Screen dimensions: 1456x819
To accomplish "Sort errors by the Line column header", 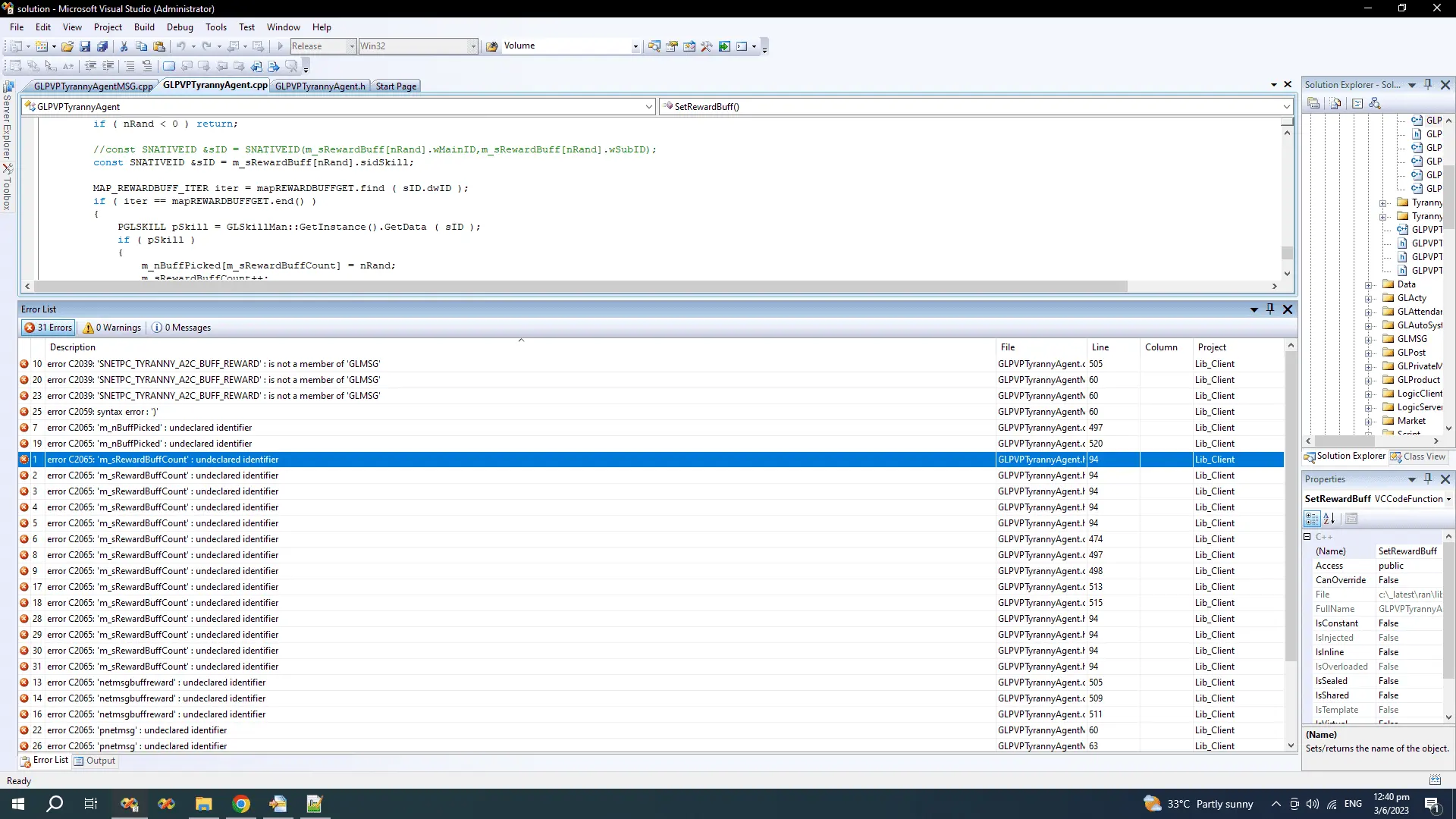I will coord(1113,347).
